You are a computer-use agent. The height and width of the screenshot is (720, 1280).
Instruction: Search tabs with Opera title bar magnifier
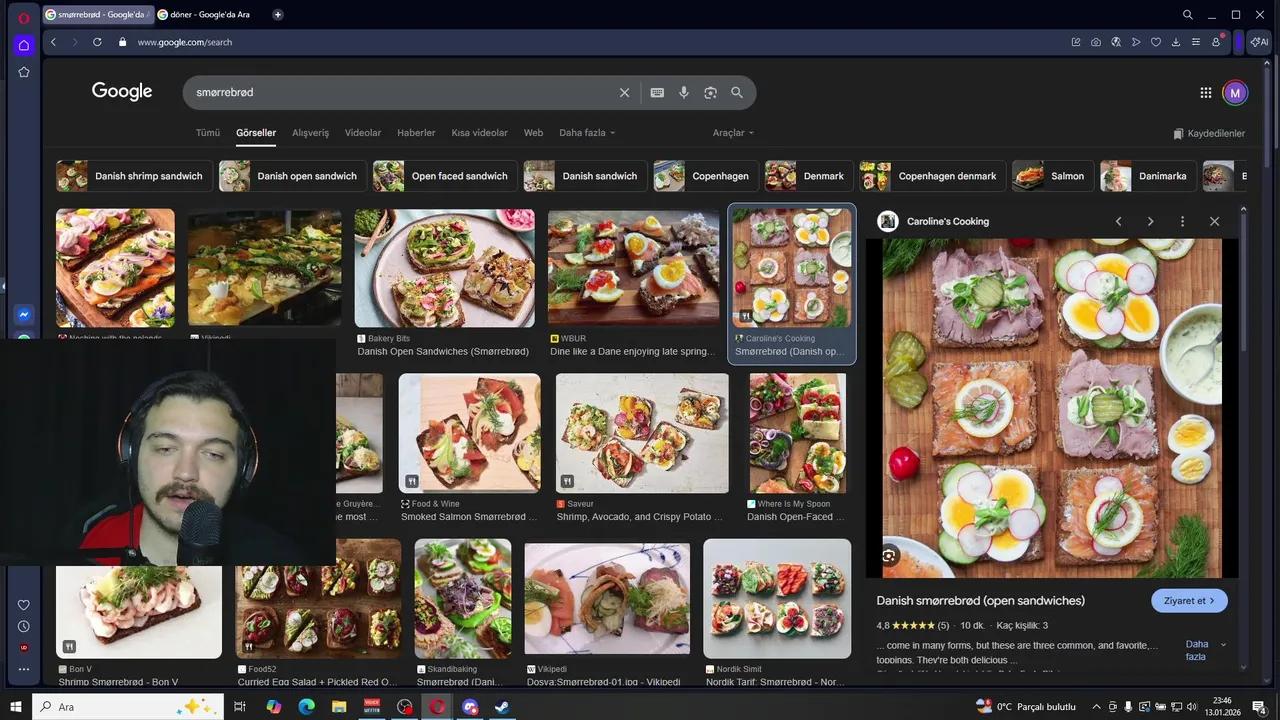[x=1187, y=14]
